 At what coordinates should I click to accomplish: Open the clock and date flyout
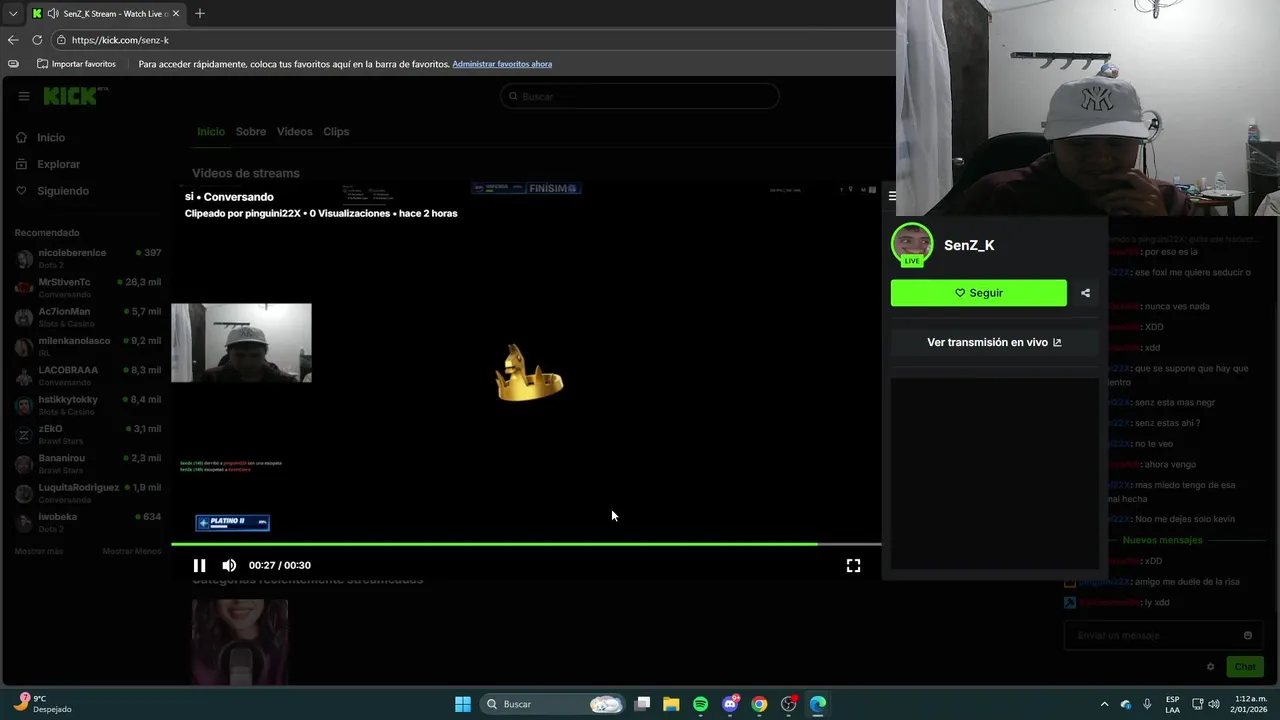click(x=1247, y=704)
